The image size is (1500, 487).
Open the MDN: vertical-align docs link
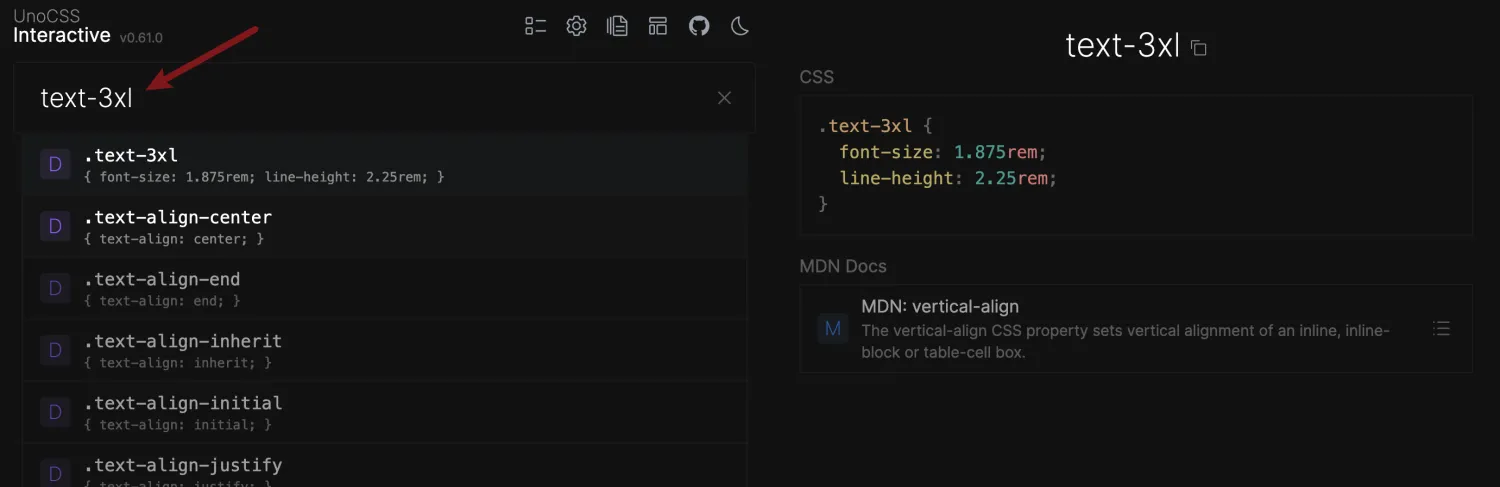(x=940, y=307)
